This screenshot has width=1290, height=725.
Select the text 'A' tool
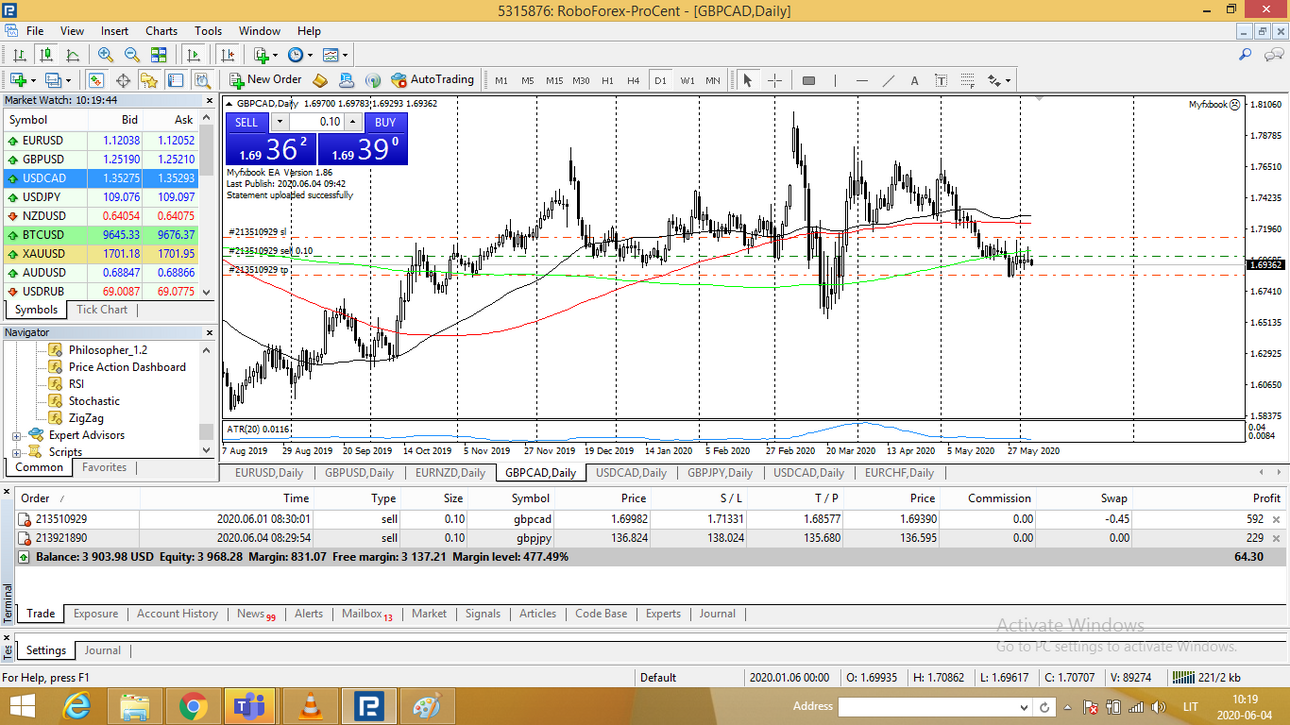pyautogui.click(x=915, y=80)
